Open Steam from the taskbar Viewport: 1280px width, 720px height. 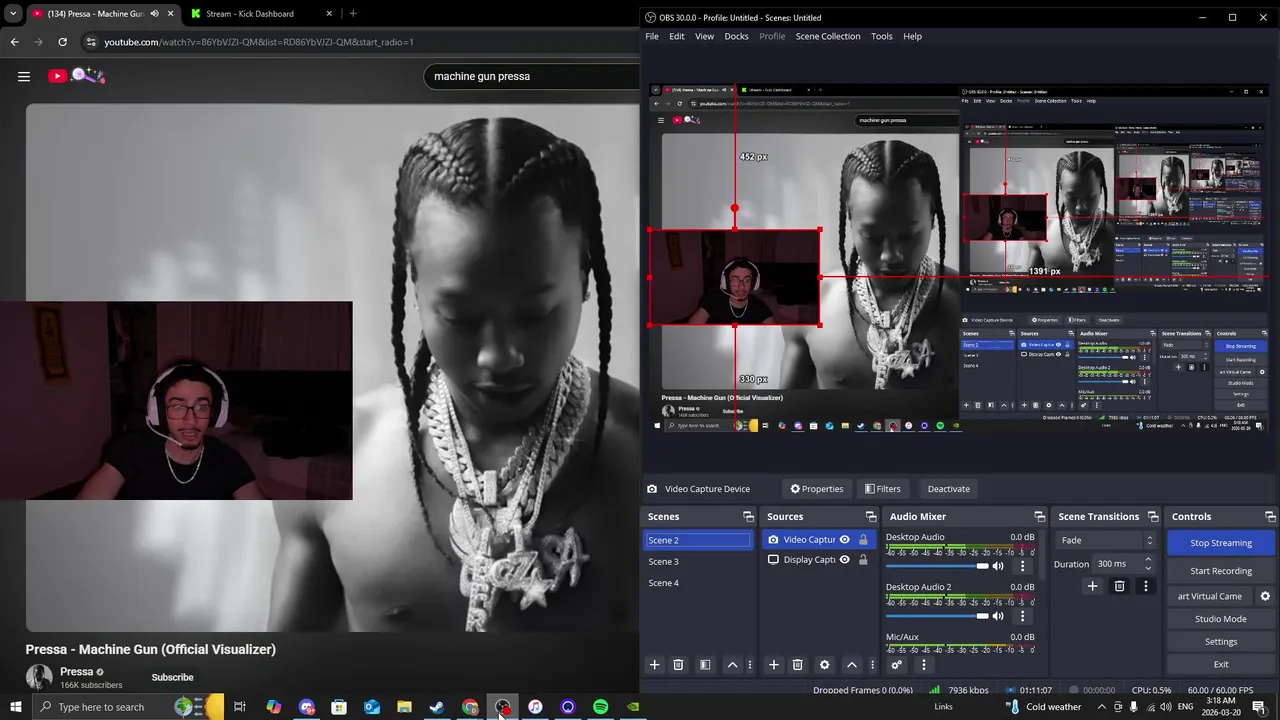tap(437, 707)
